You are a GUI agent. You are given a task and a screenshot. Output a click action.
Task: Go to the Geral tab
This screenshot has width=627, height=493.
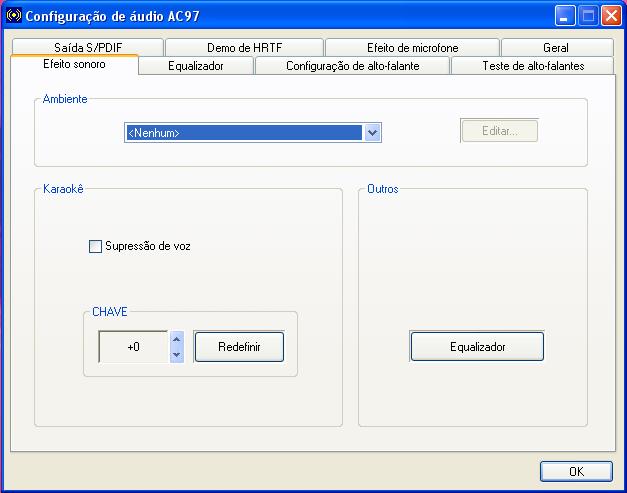pyautogui.click(x=557, y=47)
